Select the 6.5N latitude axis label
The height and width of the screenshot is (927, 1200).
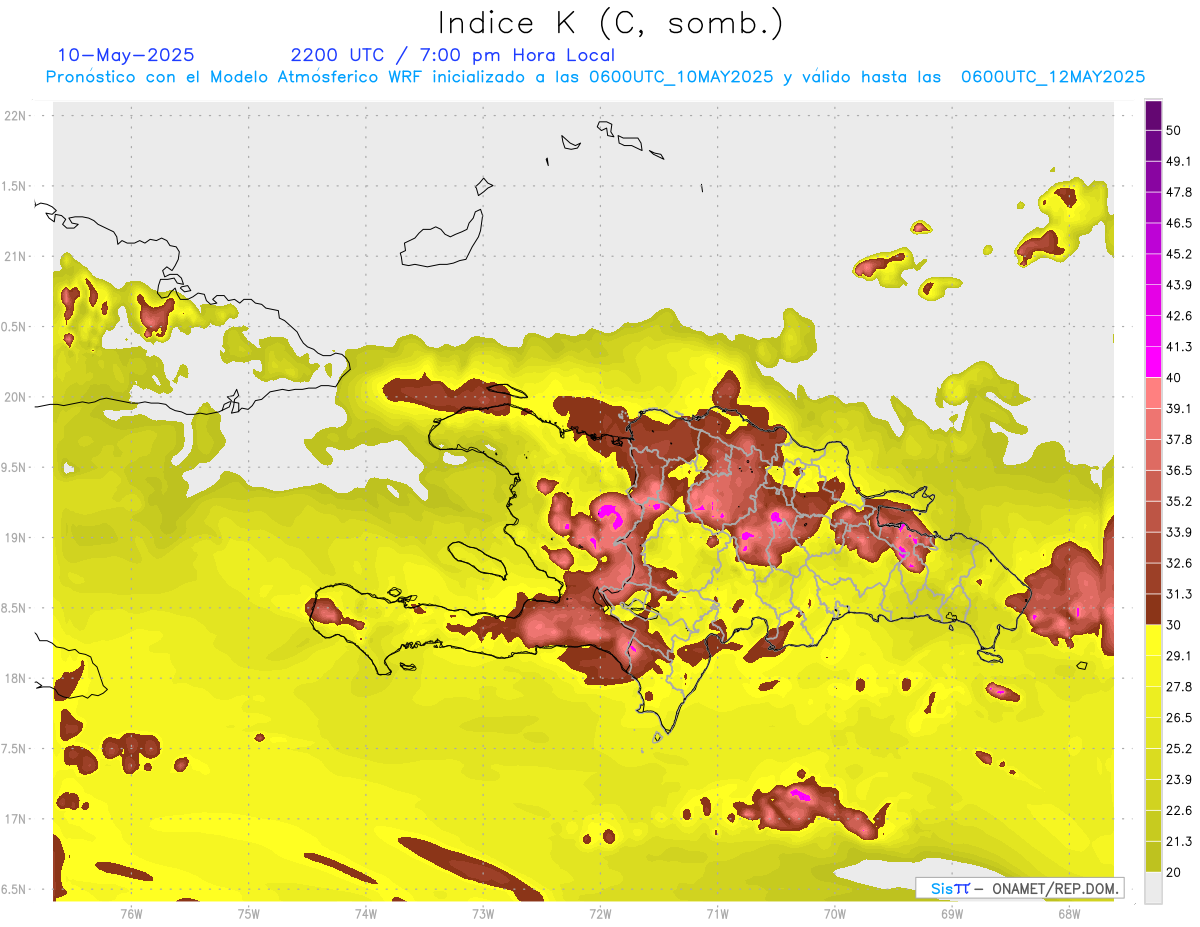click(16, 889)
